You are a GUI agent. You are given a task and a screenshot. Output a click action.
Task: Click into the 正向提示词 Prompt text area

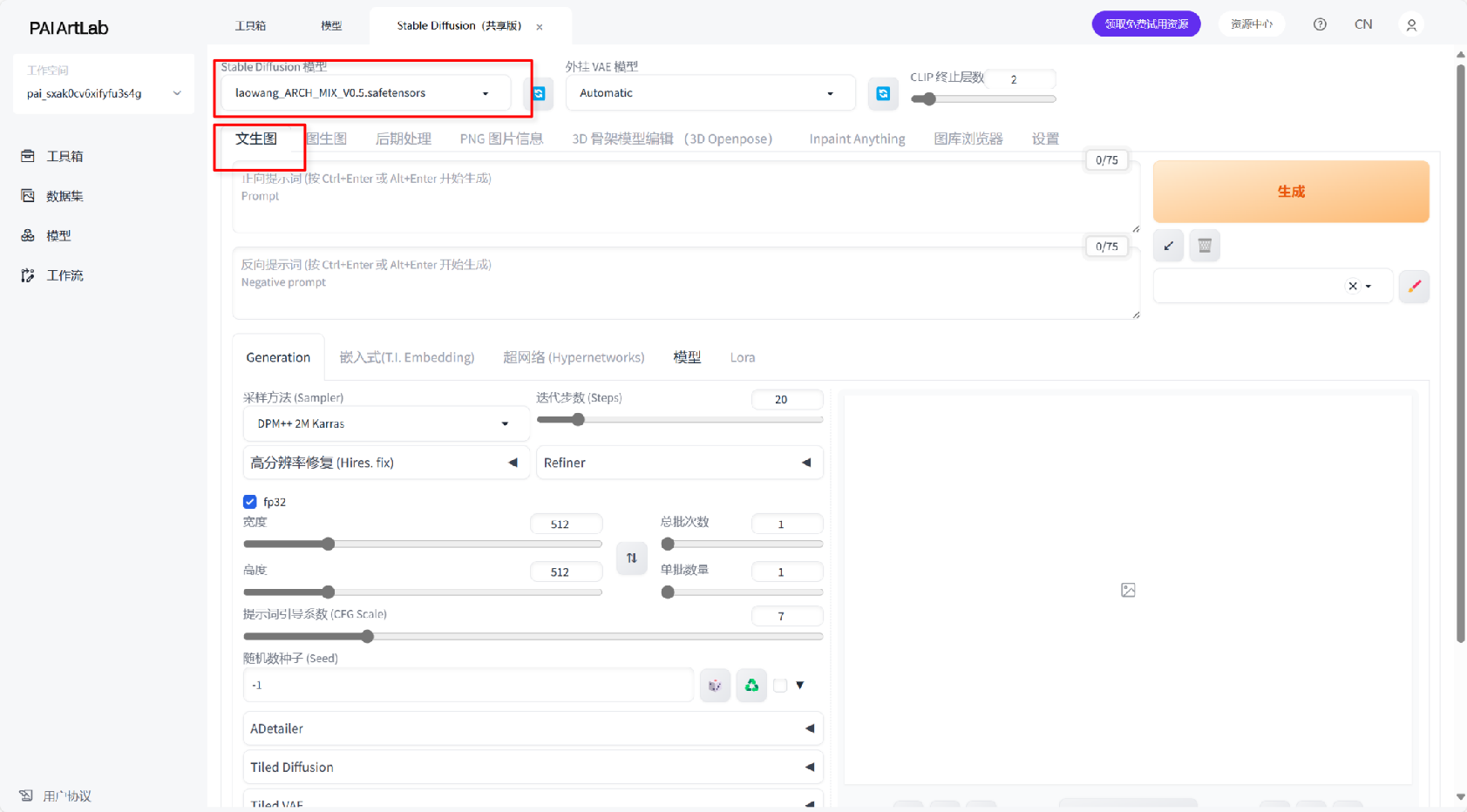686,198
